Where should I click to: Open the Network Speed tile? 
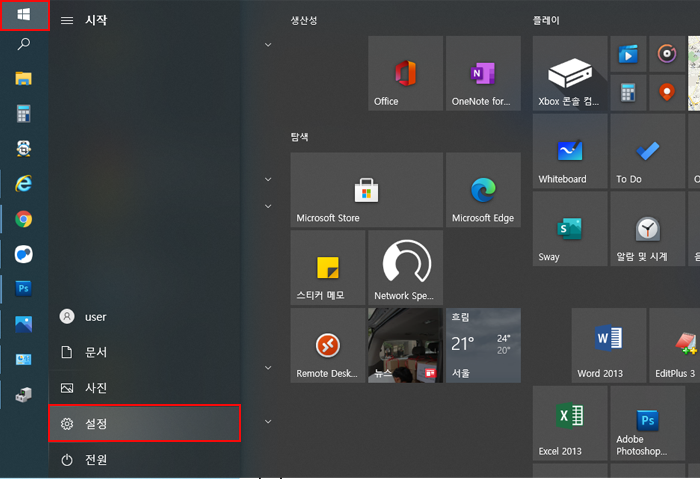tap(405, 267)
